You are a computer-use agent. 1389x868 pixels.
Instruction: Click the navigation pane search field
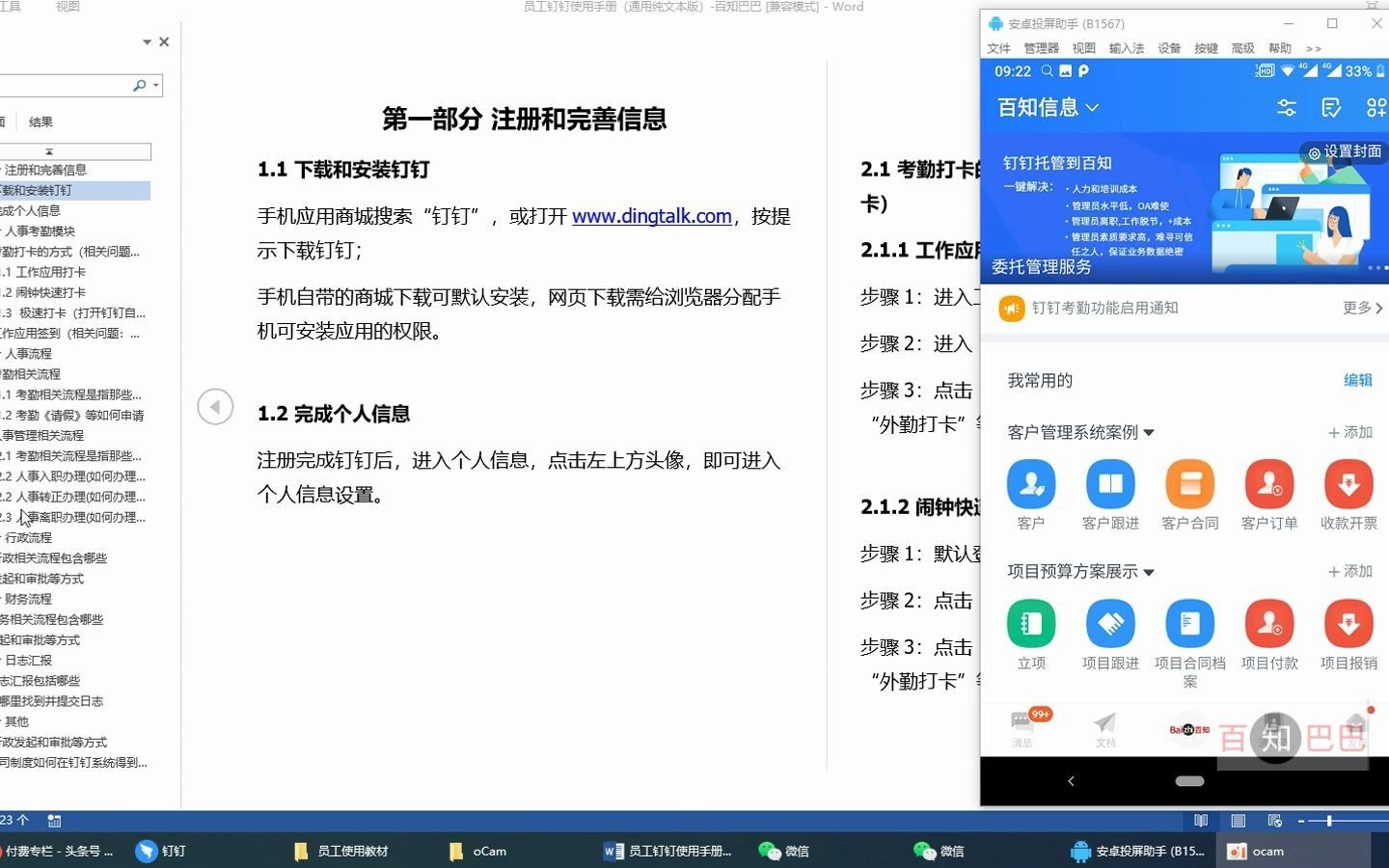[63, 86]
